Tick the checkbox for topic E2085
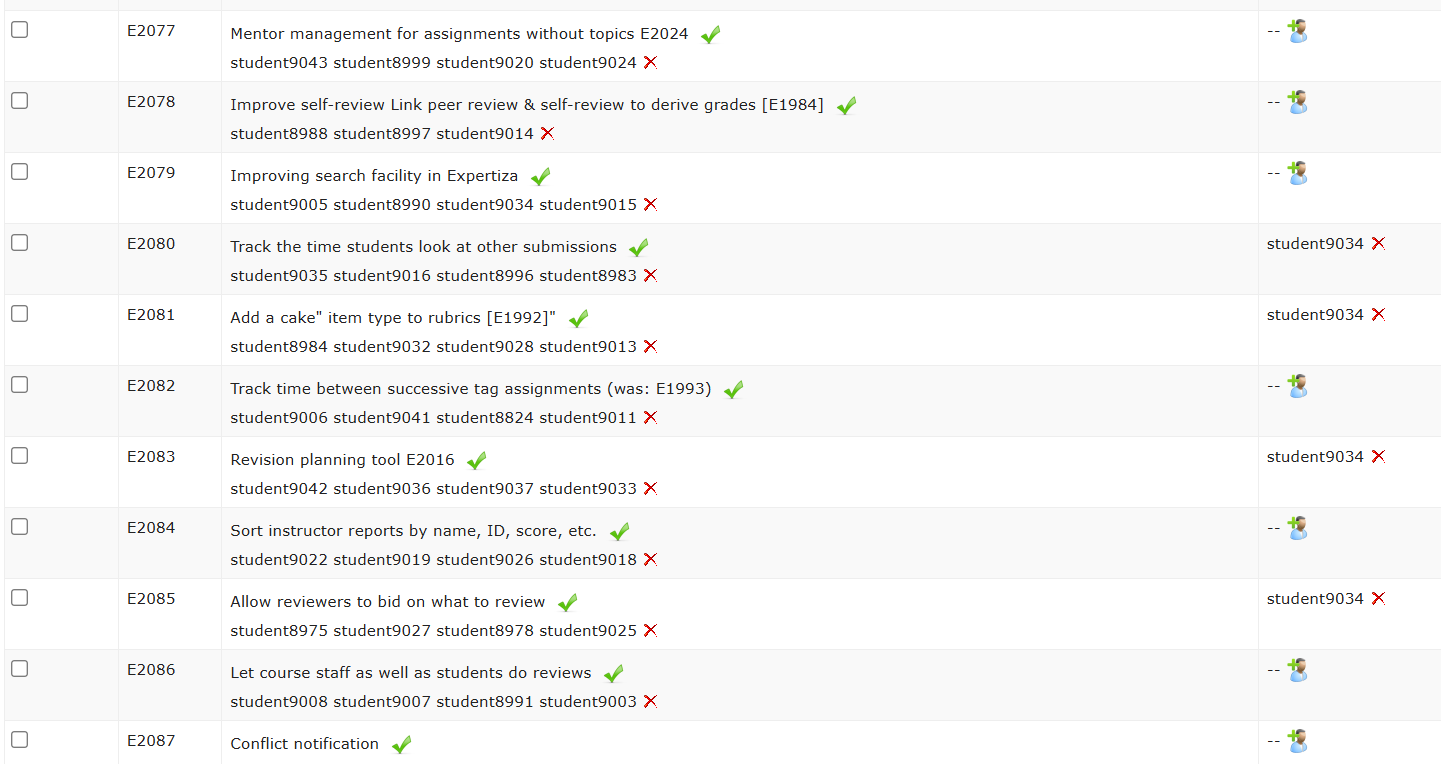Viewport: 1441px width, 764px height. [x=20, y=598]
